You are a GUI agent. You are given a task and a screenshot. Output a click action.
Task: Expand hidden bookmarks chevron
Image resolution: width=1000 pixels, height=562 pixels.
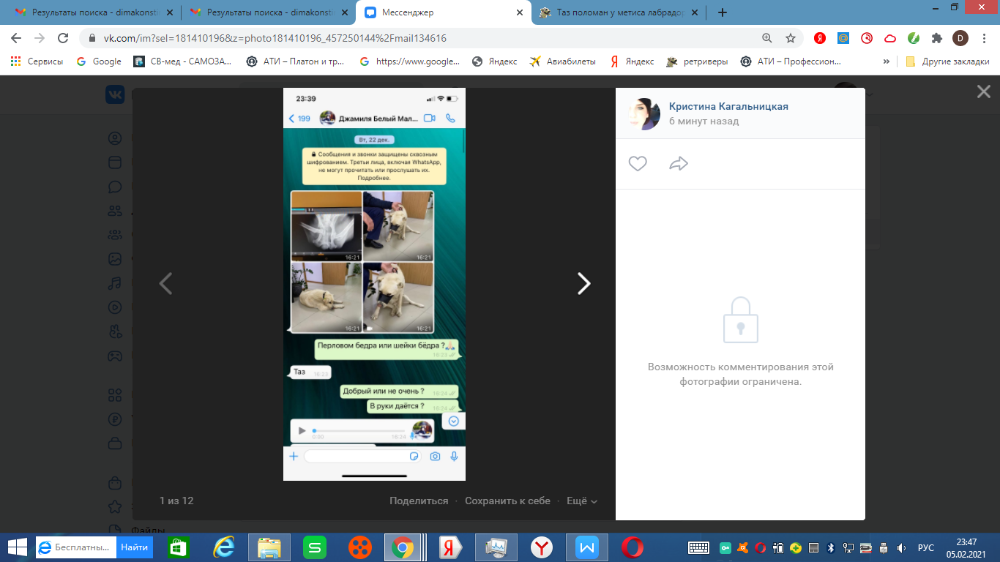tap(886, 61)
